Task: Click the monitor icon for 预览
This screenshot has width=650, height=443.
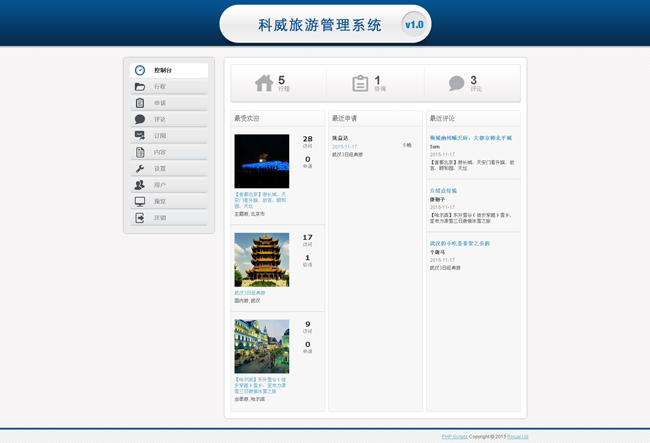Action: [140, 201]
